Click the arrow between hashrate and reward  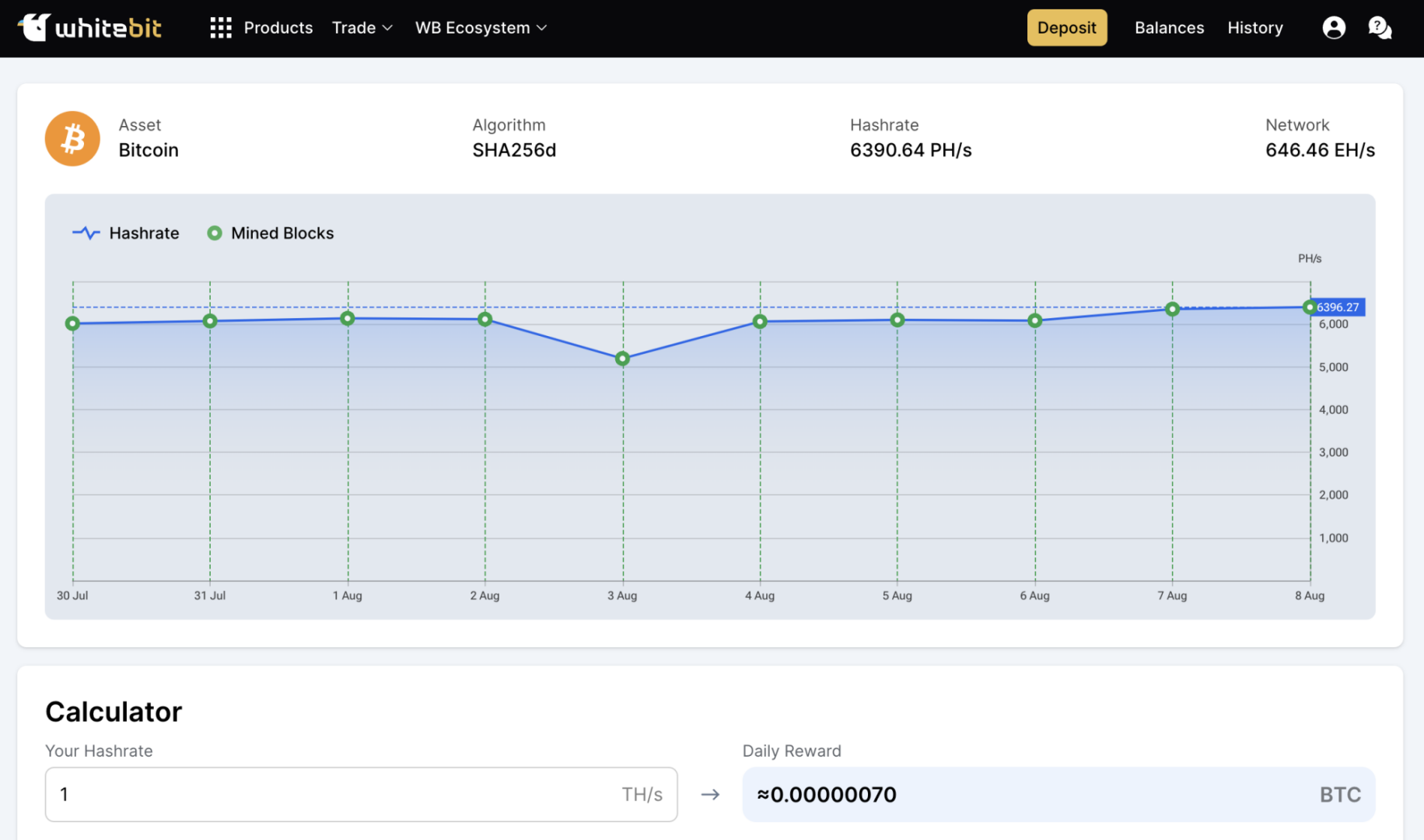point(710,795)
